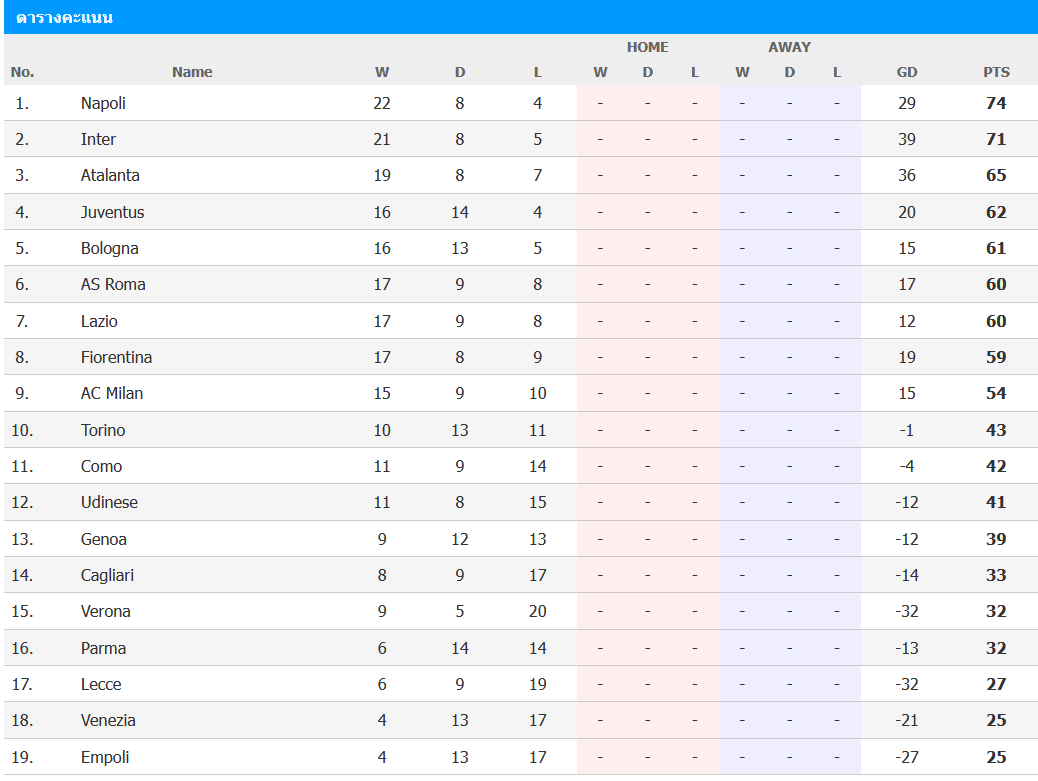Click the AWAY group header

(x=789, y=47)
